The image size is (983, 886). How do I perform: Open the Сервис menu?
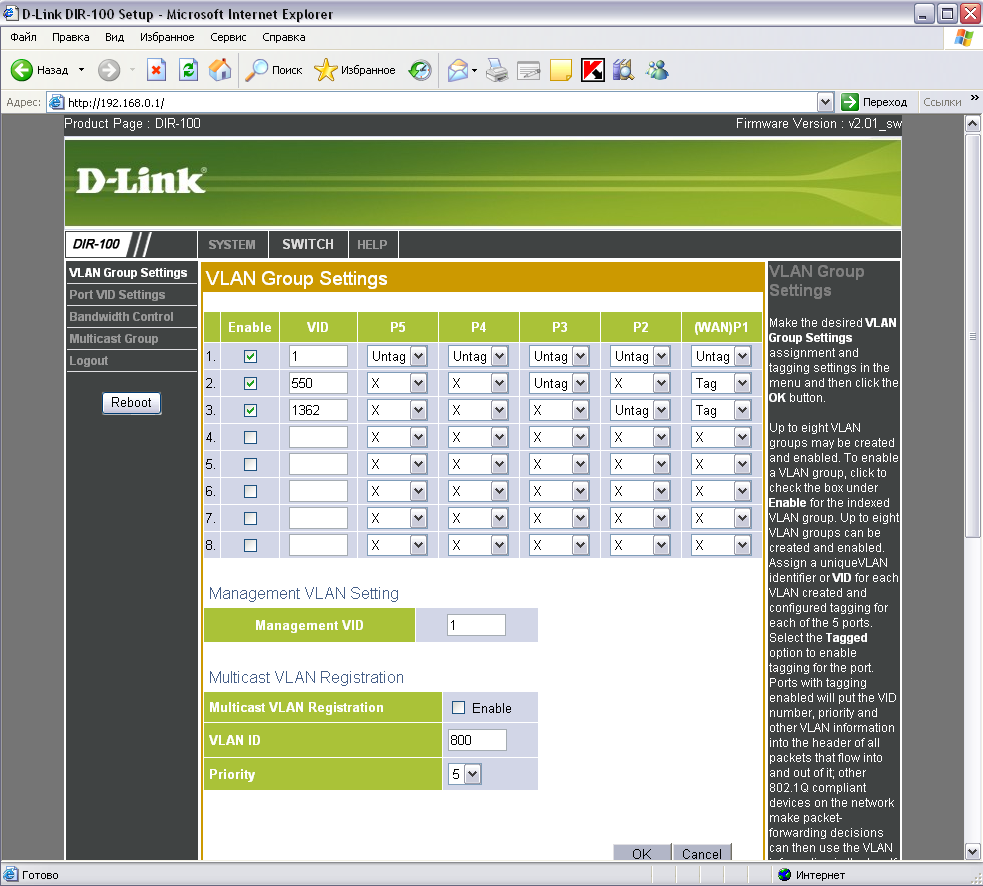tap(228, 37)
